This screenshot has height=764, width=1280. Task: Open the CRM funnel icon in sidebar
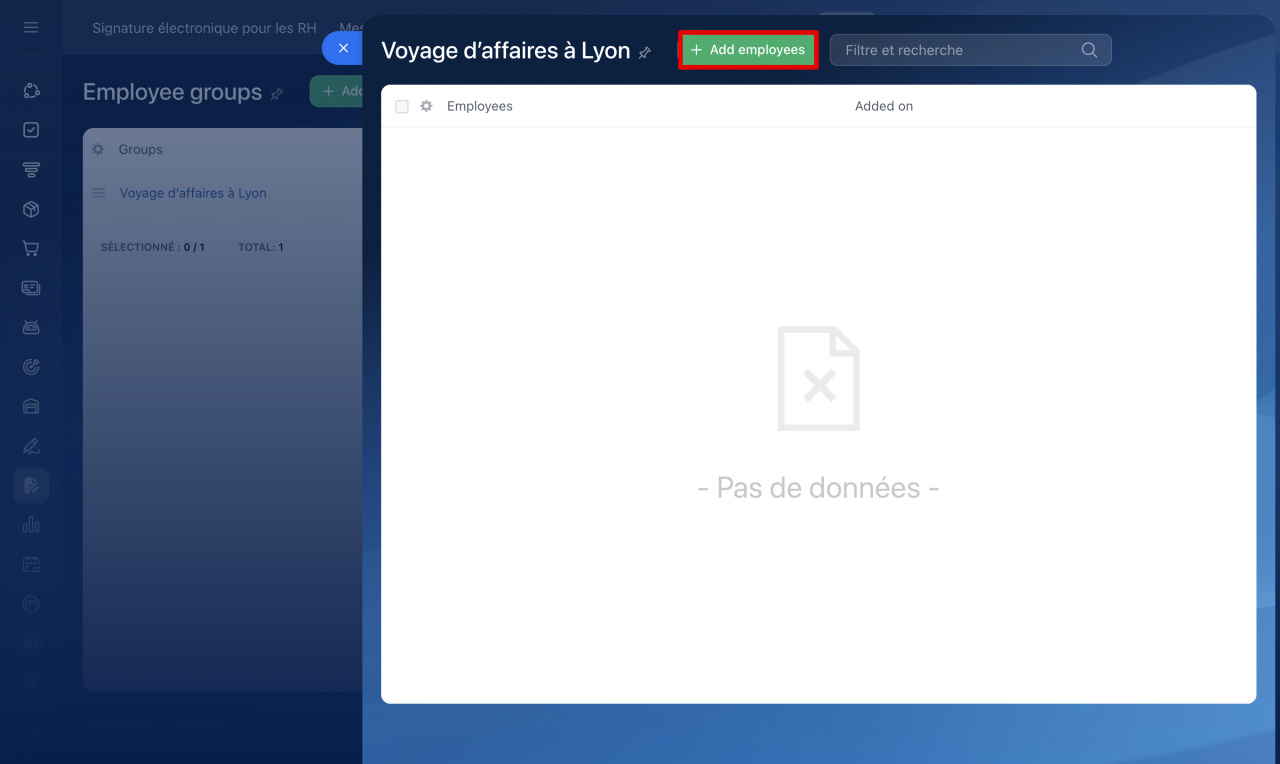pos(31,170)
